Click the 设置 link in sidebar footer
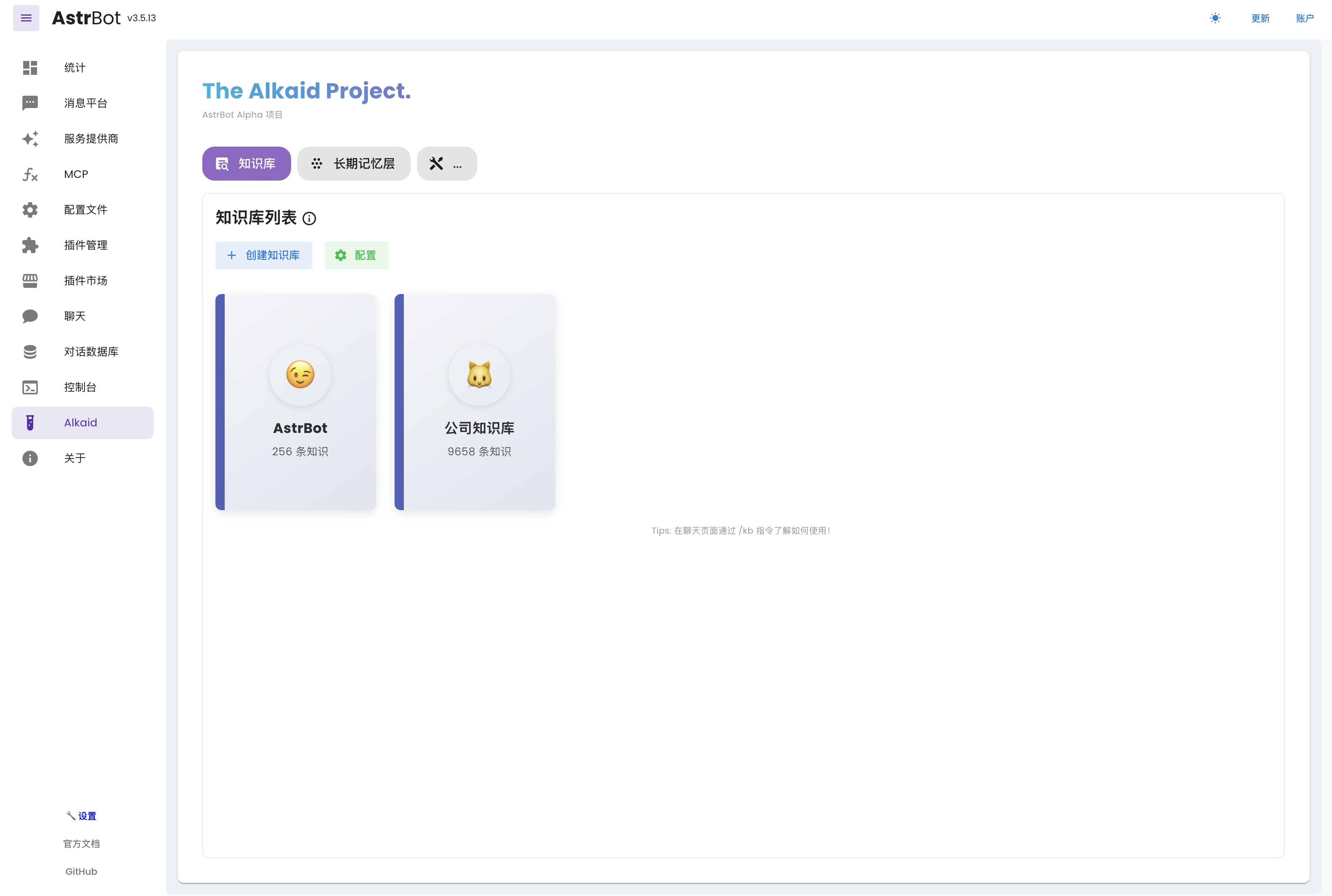 81,816
